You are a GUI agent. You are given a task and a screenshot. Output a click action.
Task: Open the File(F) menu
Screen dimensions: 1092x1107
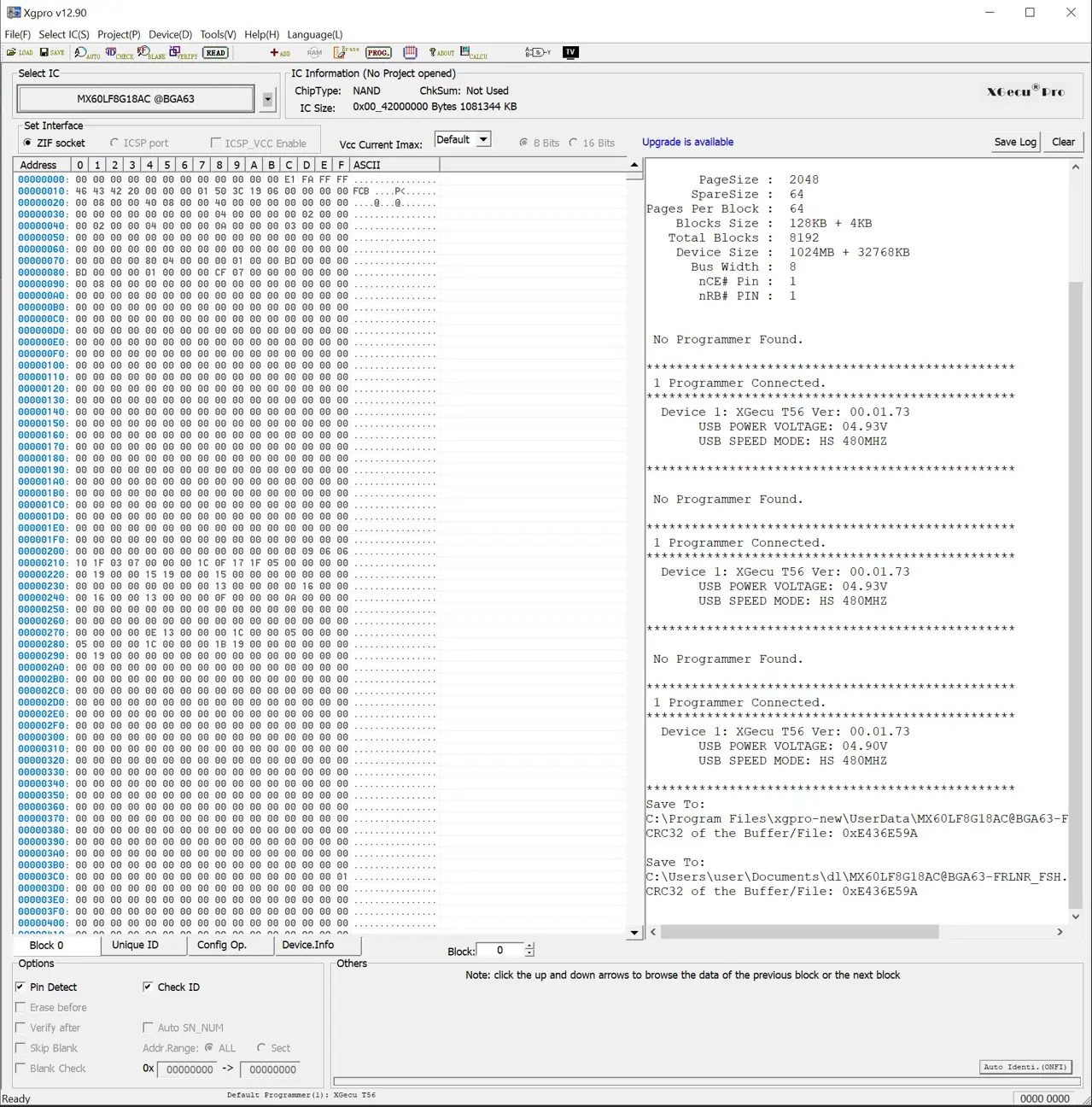(18, 34)
